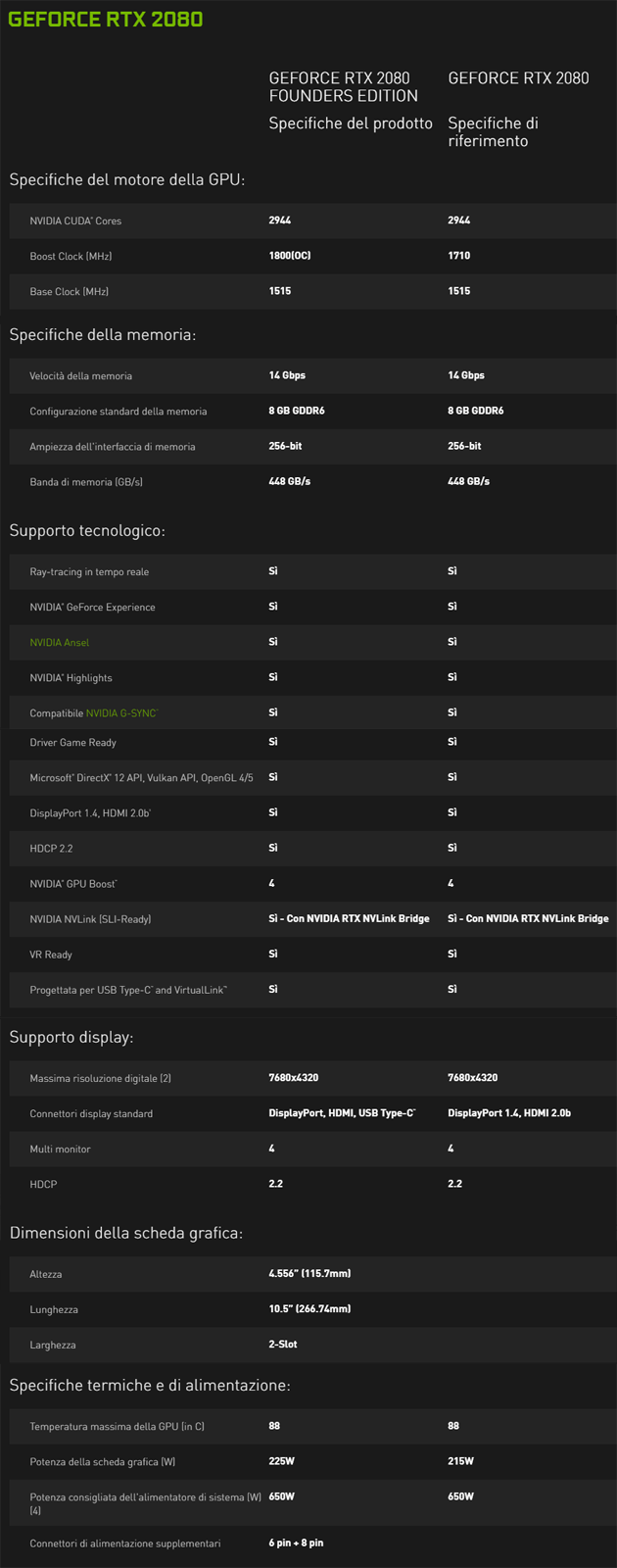This screenshot has width=617, height=1568.
Task: Click the Lunghezza row label
Action: point(54,1310)
